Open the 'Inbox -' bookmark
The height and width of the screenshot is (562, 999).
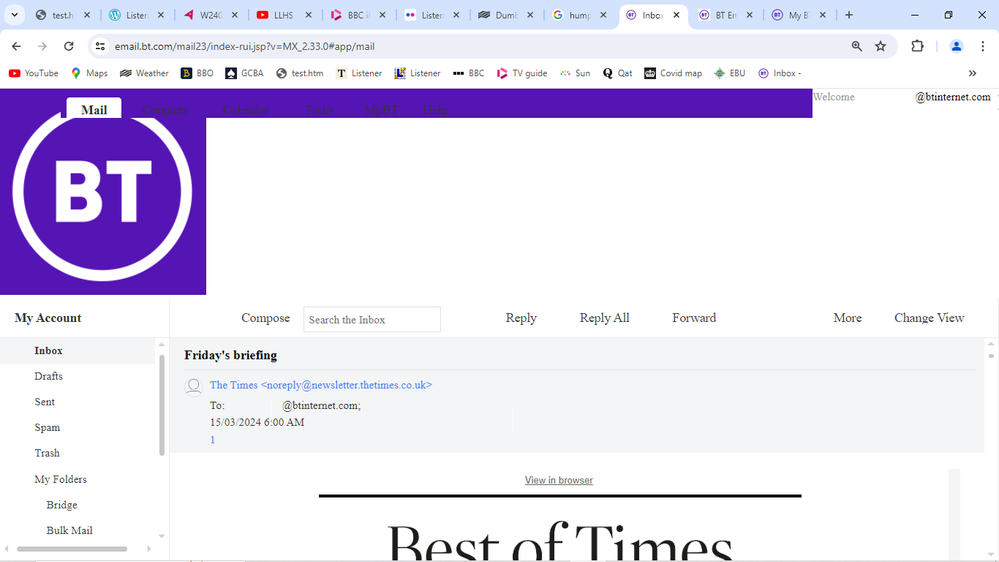[779, 73]
